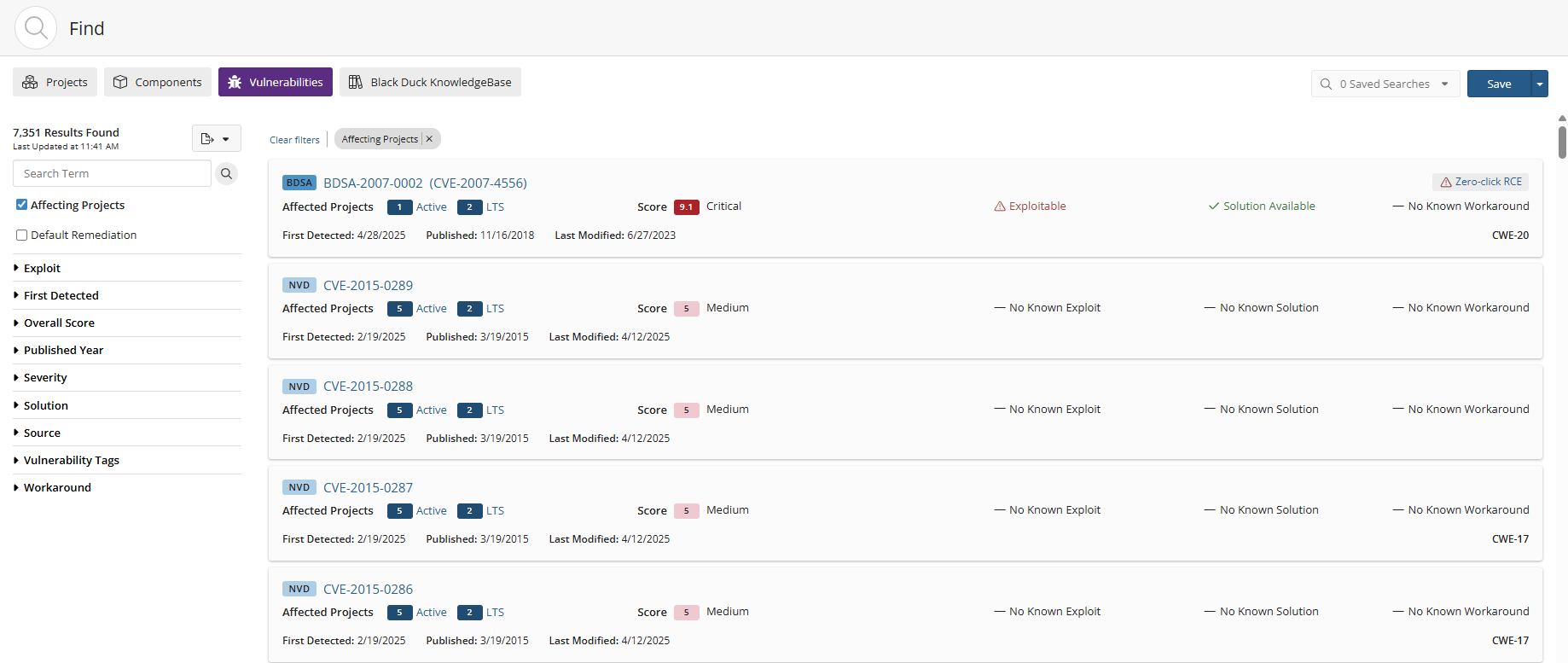Open the CVE-2015-0289 link

(x=368, y=285)
